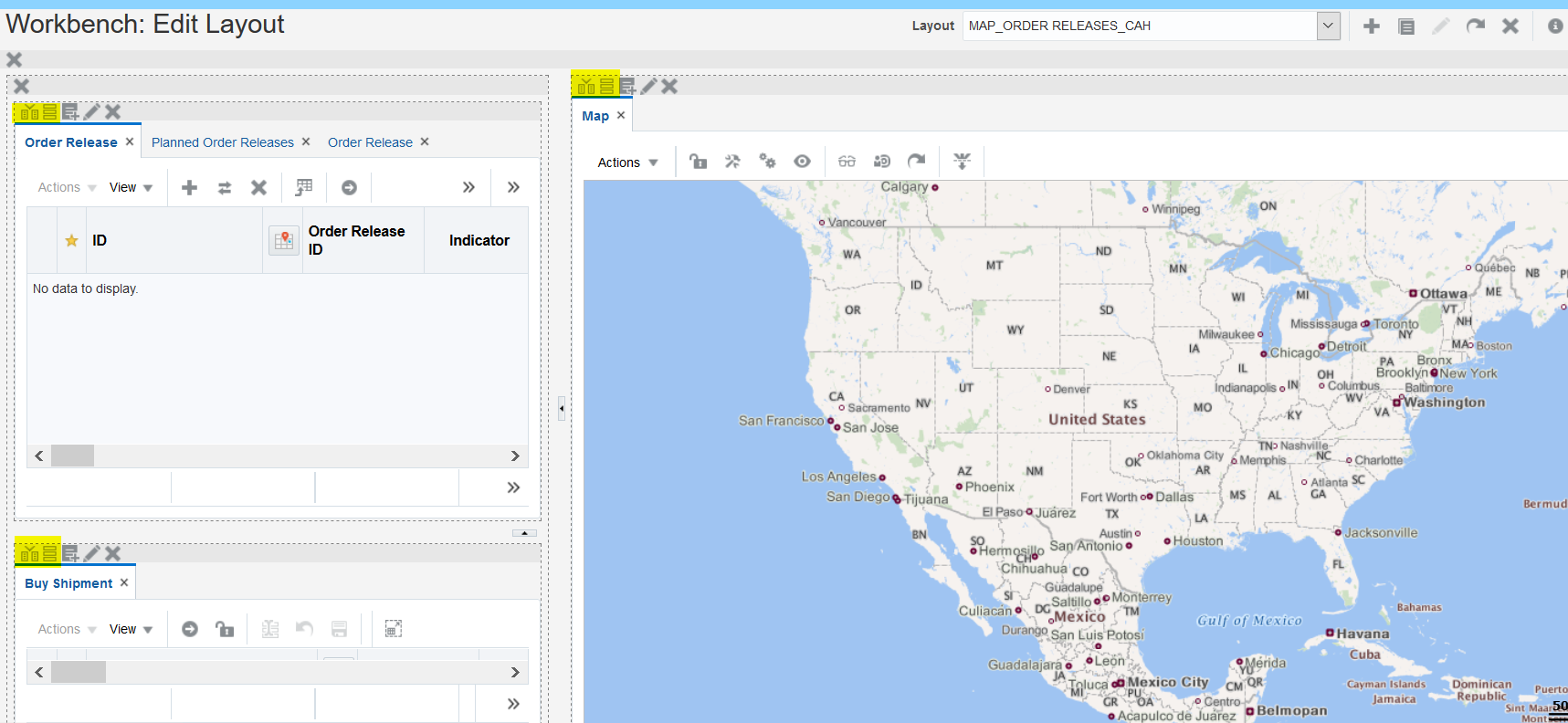Screen dimensions: 1568x723
Task: Add content to the Buy Shipment region
Action: pos(70,553)
